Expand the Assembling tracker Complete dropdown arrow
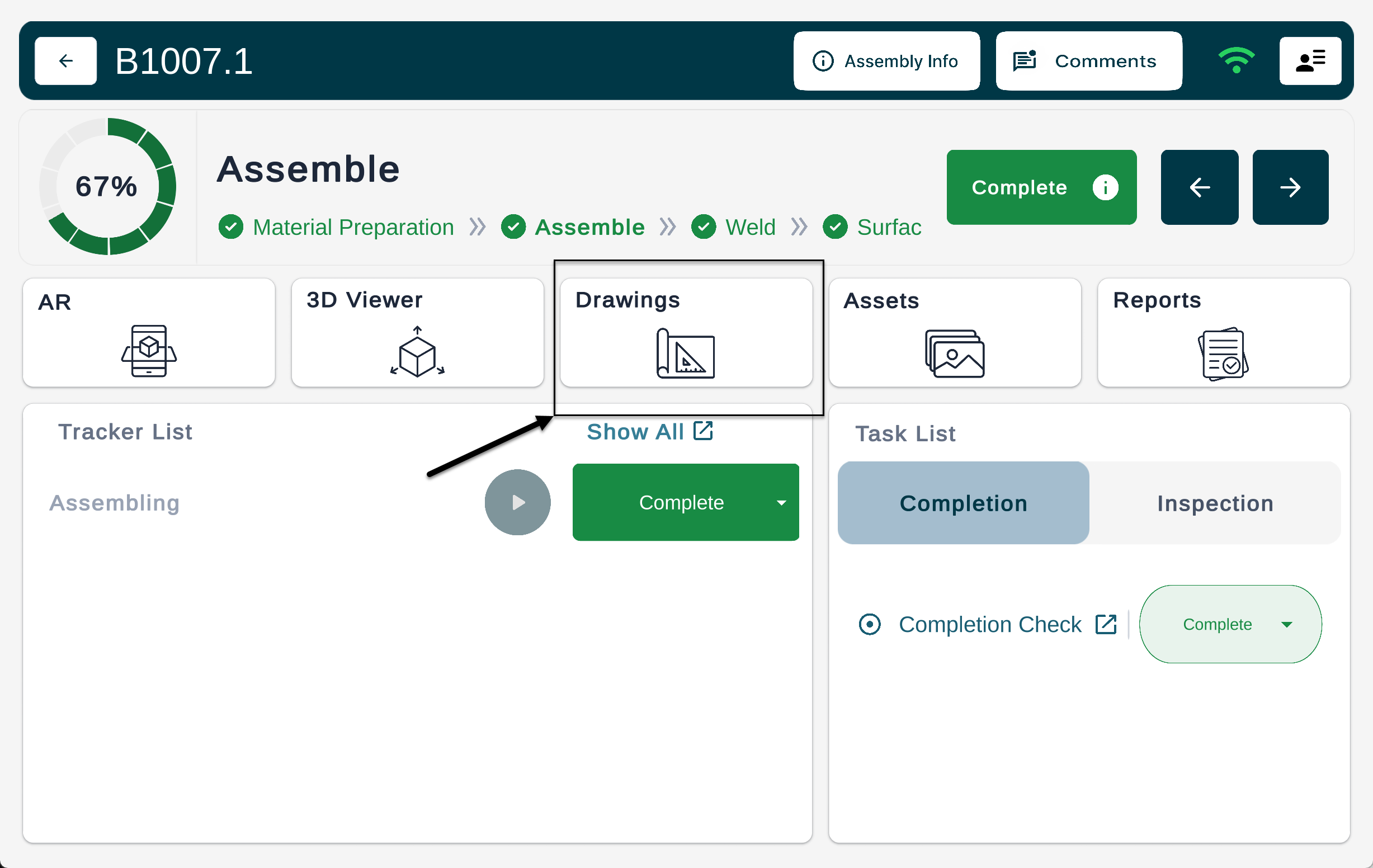 [x=781, y=502]
